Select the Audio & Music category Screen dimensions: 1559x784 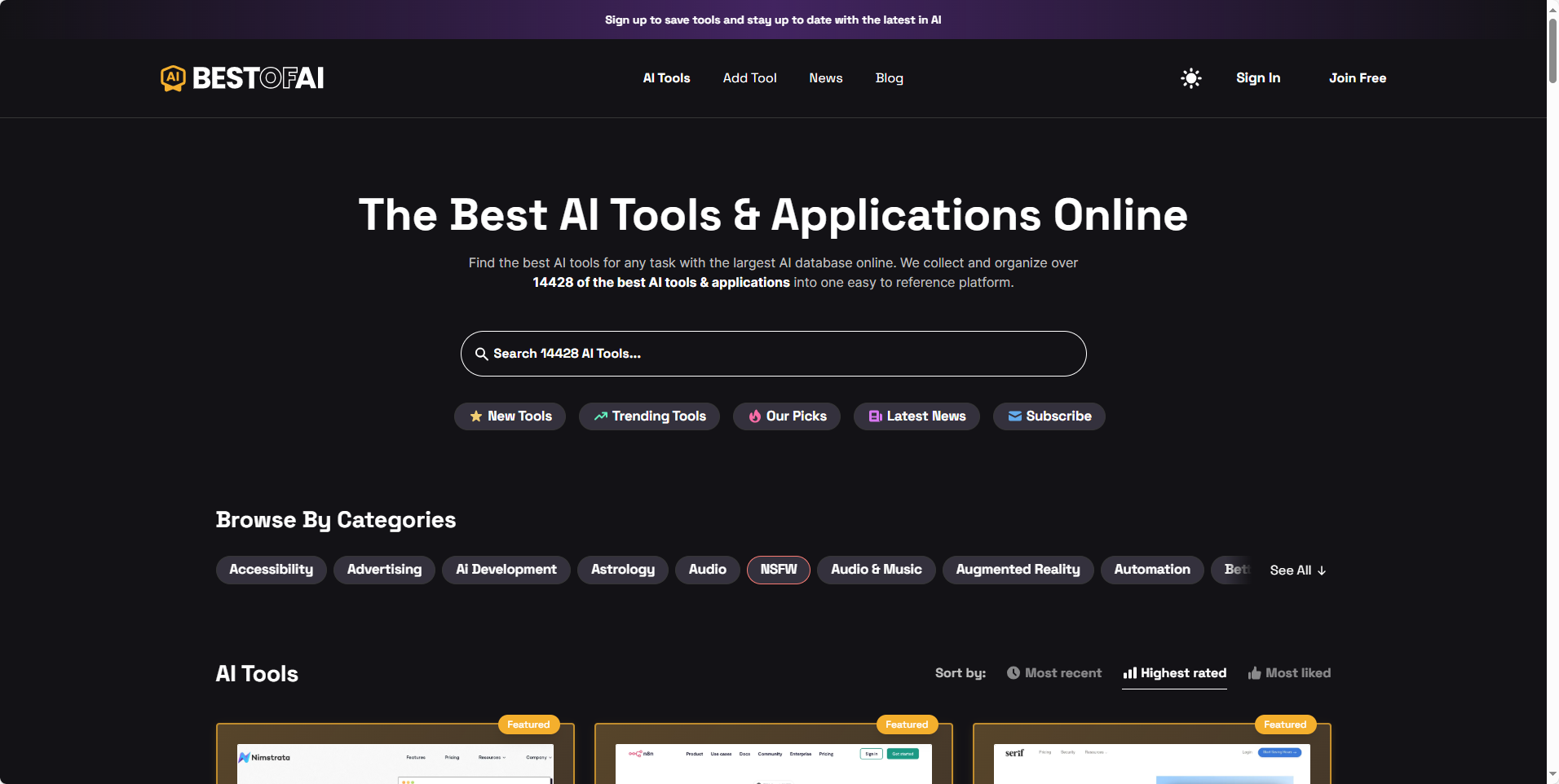point(877,570)
